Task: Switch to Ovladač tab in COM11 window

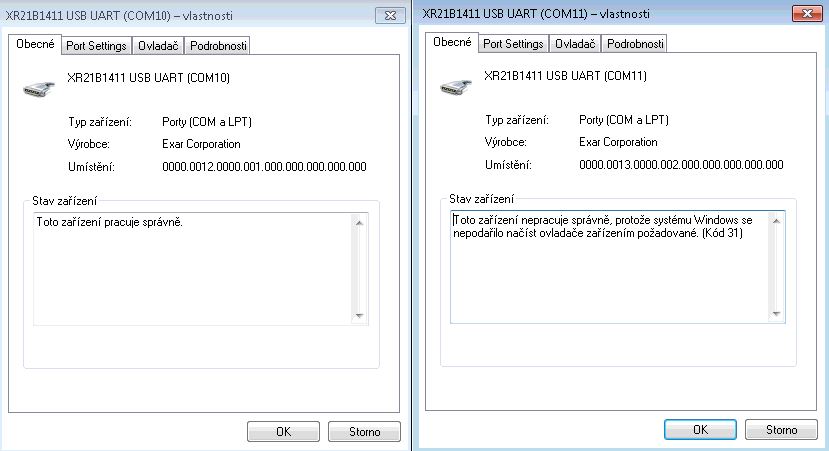Action: click(x=575, y=44)
